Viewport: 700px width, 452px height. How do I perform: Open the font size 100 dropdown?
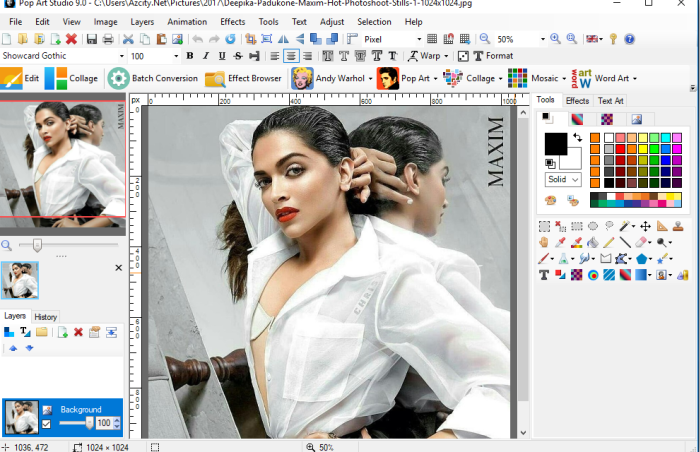pyautogui.click(x=176, y=56)
